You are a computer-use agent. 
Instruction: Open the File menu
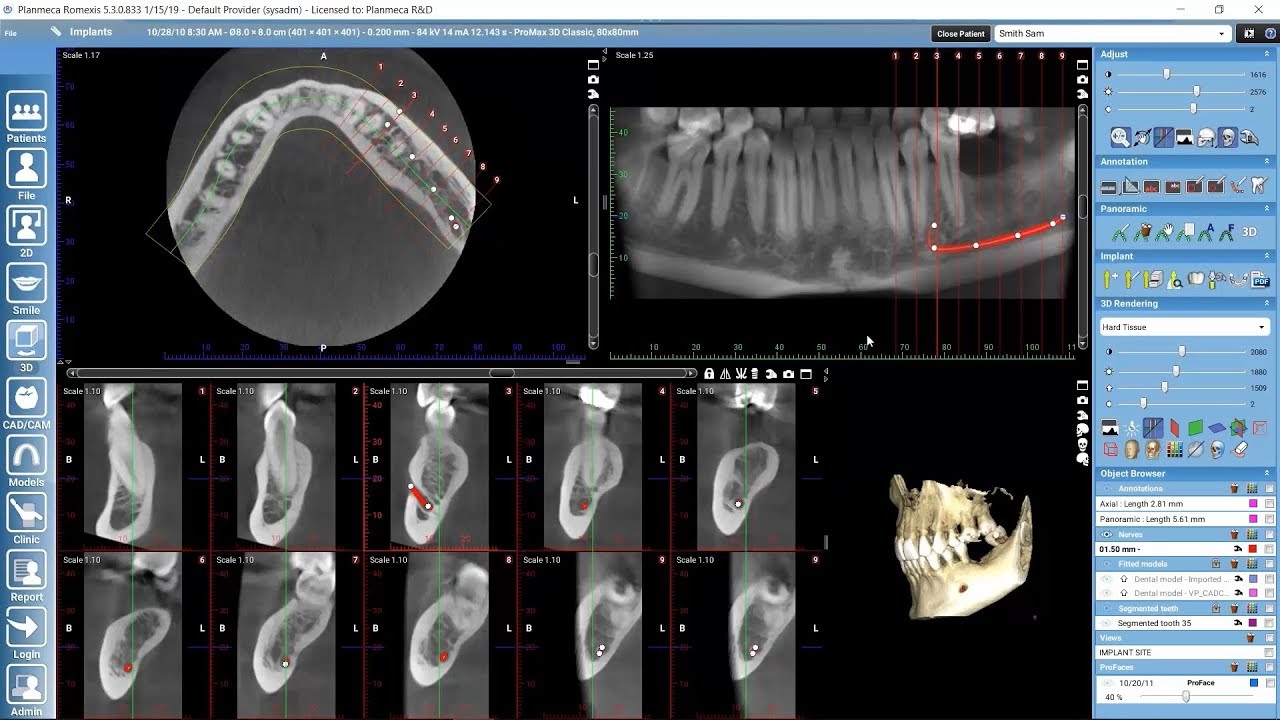point(10,33)
